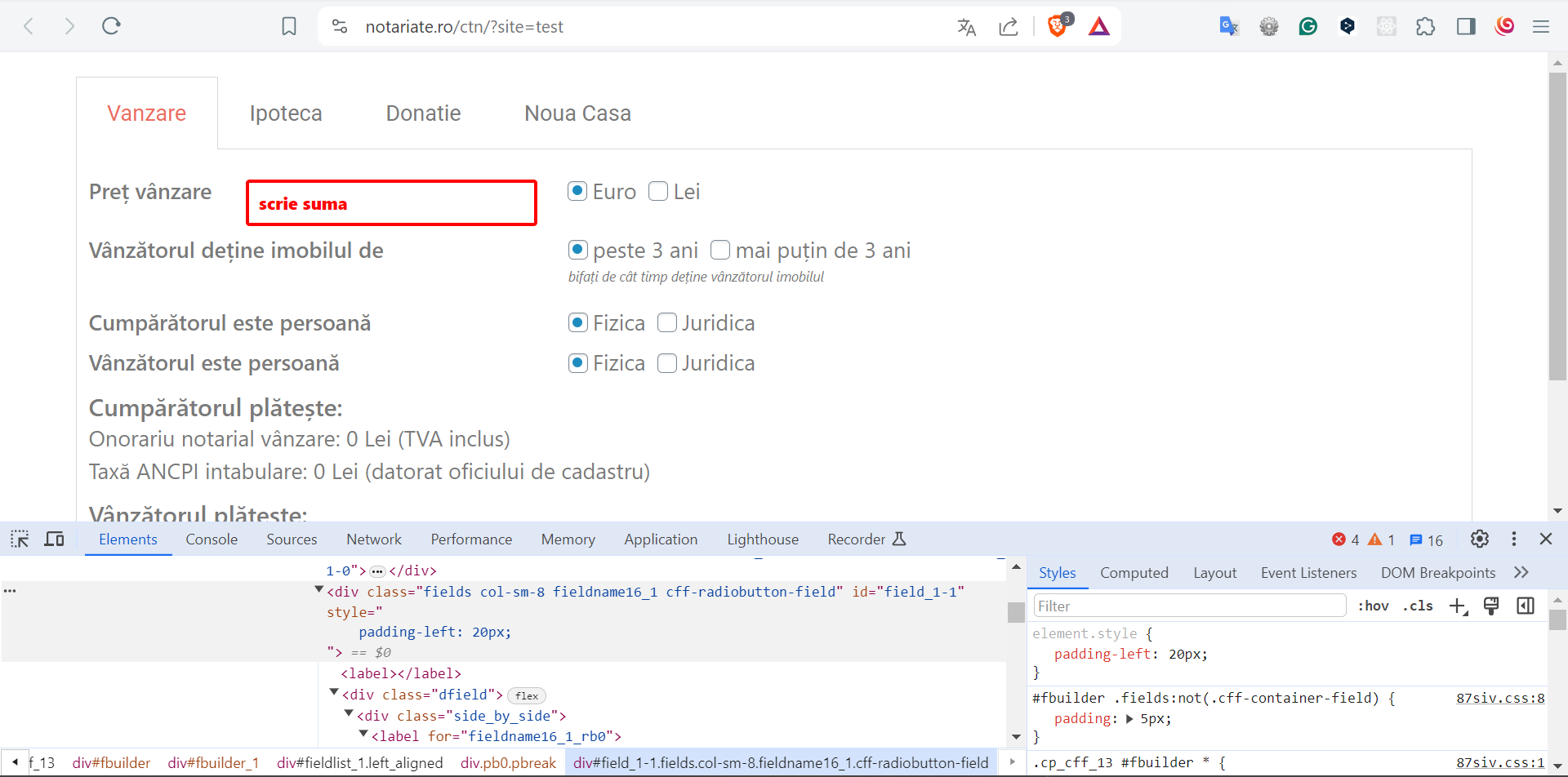This screenshot has height=777, width=1568.
Task: Click the new style rule plus icon
Action: click(1458, 606)
